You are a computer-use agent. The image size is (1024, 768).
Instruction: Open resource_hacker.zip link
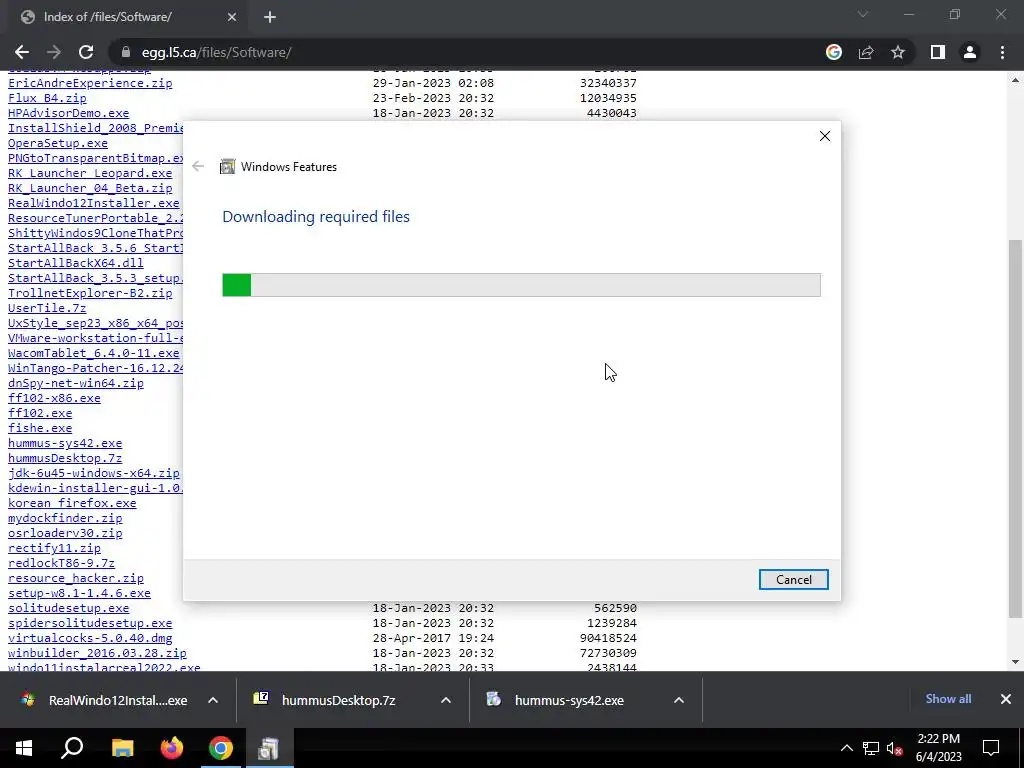[x=76, y=579]
